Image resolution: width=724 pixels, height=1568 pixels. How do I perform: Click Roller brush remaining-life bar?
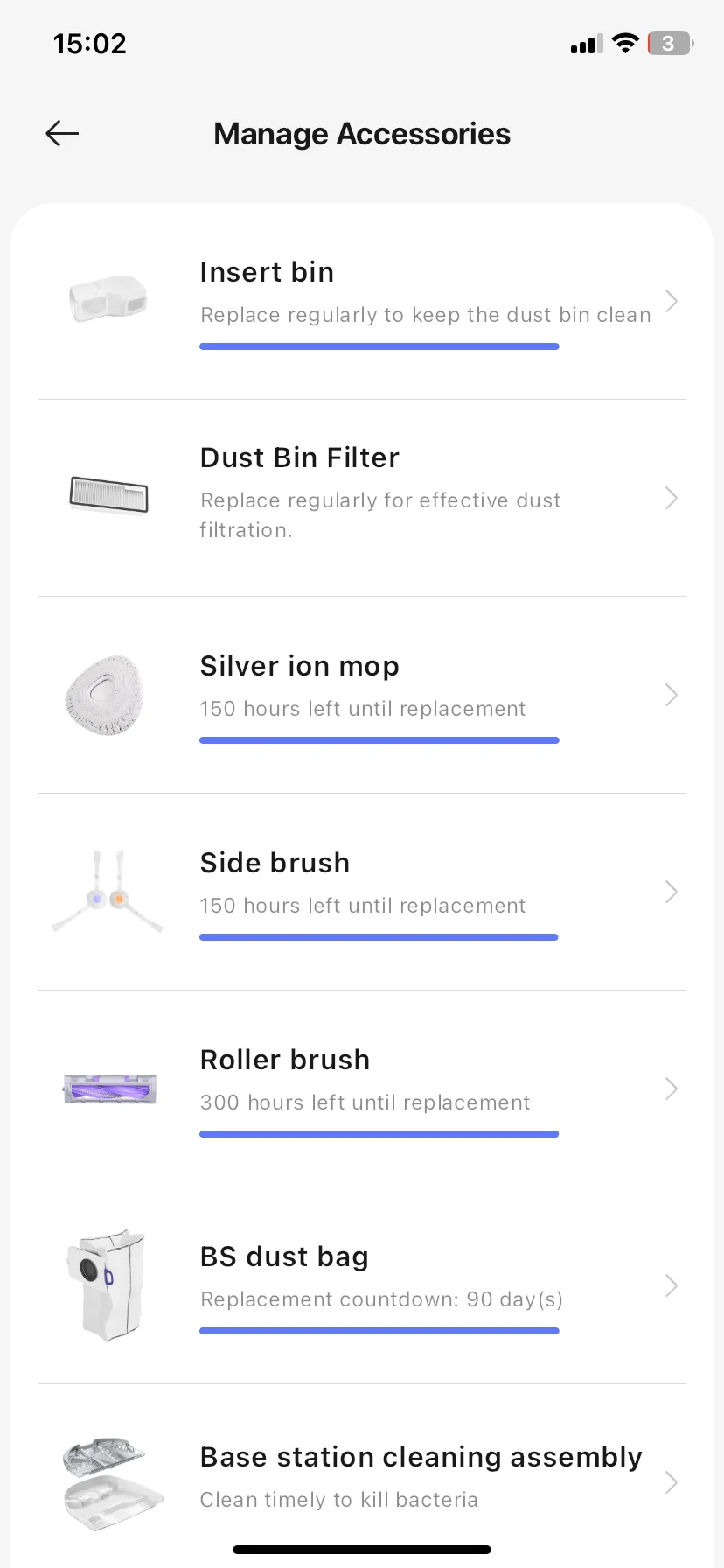coord(379,1134)
